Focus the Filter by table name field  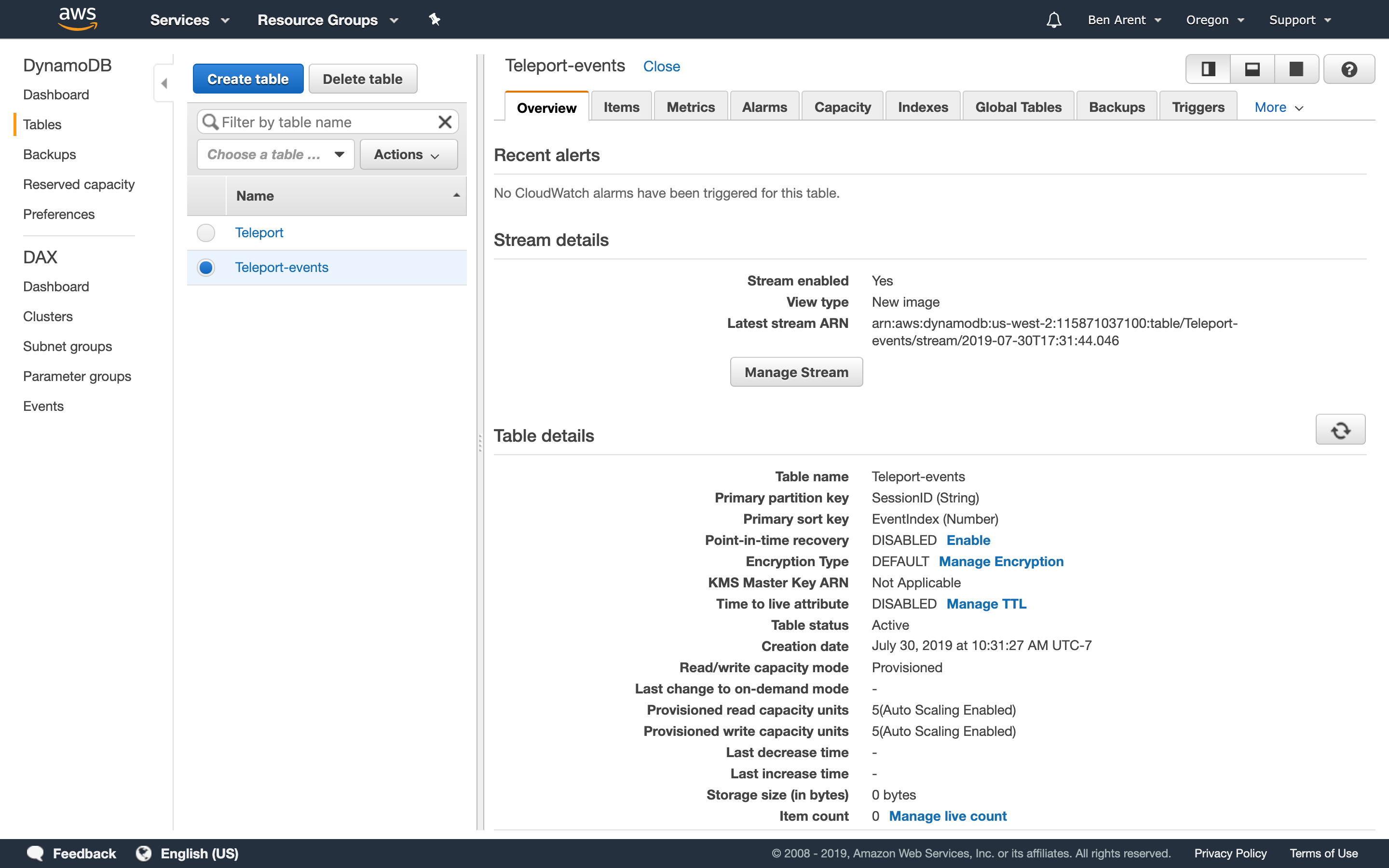(x=327, y=122)
